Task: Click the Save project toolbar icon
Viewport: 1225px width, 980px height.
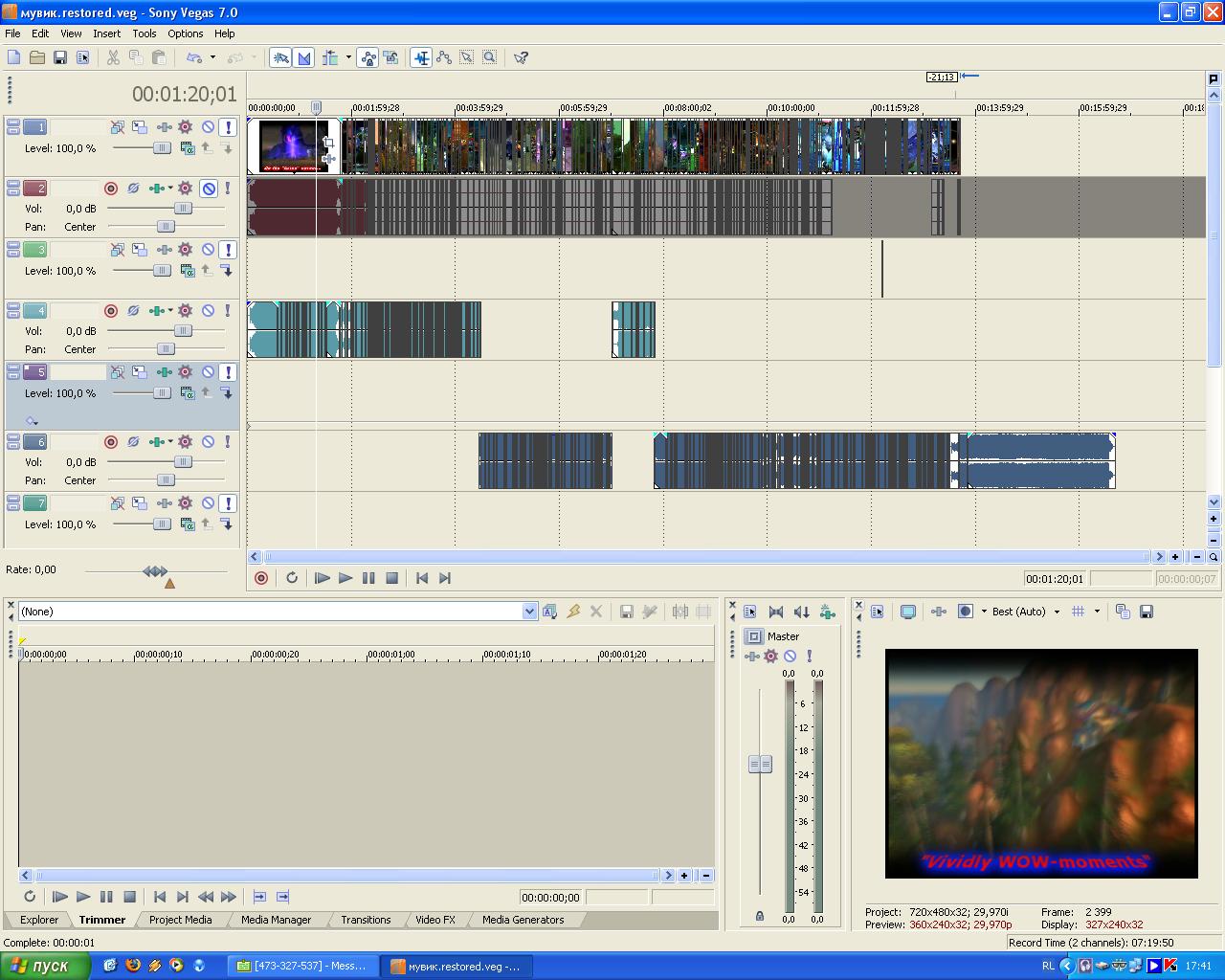Action: (59, 57)
